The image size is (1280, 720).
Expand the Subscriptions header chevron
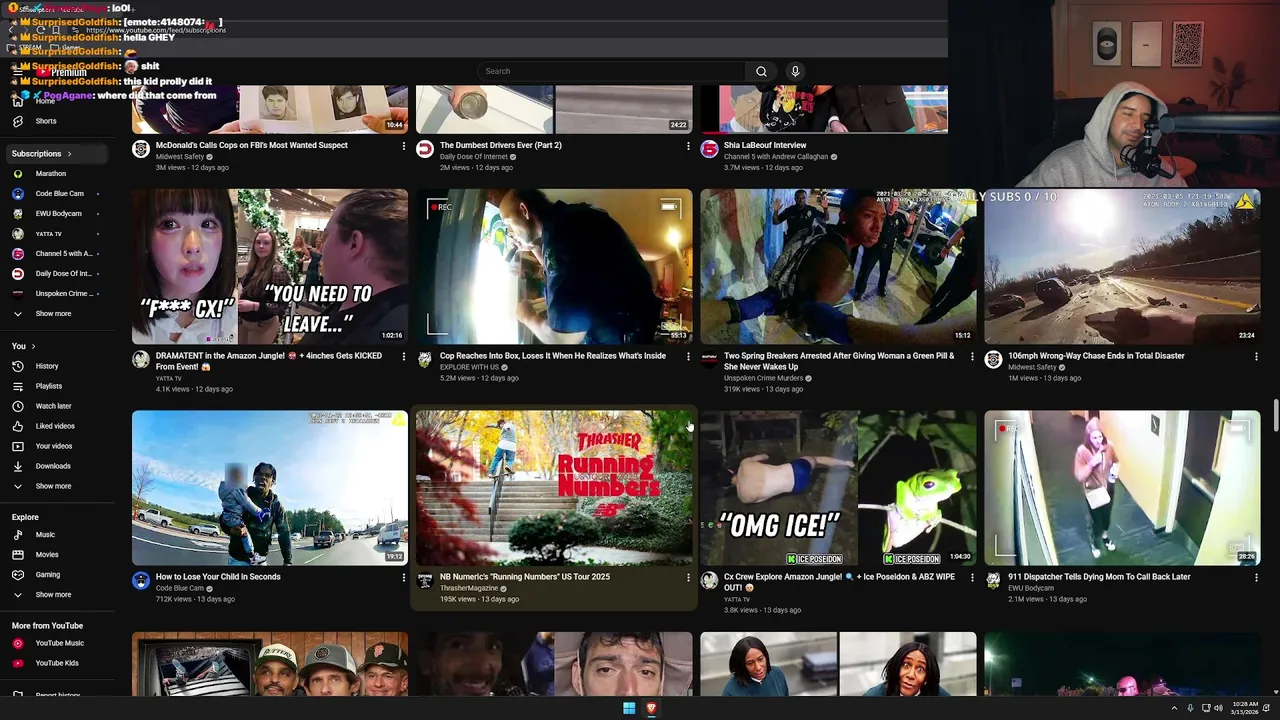click(x=69, y=154)
